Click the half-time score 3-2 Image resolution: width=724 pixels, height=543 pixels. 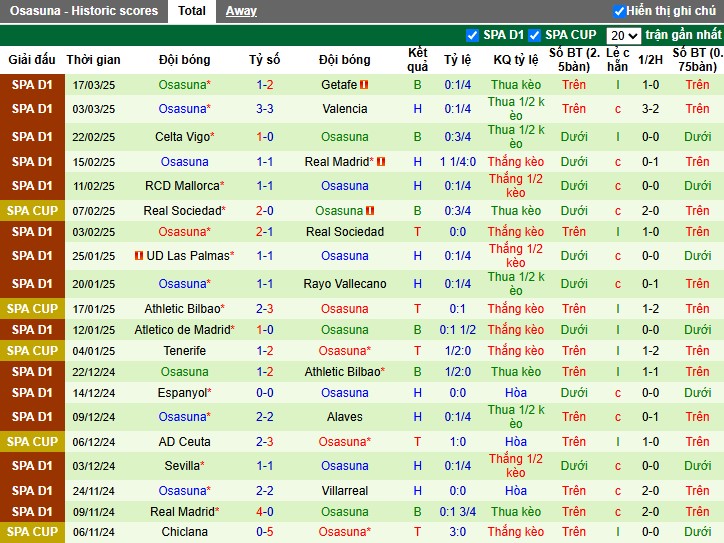point(650,109)
